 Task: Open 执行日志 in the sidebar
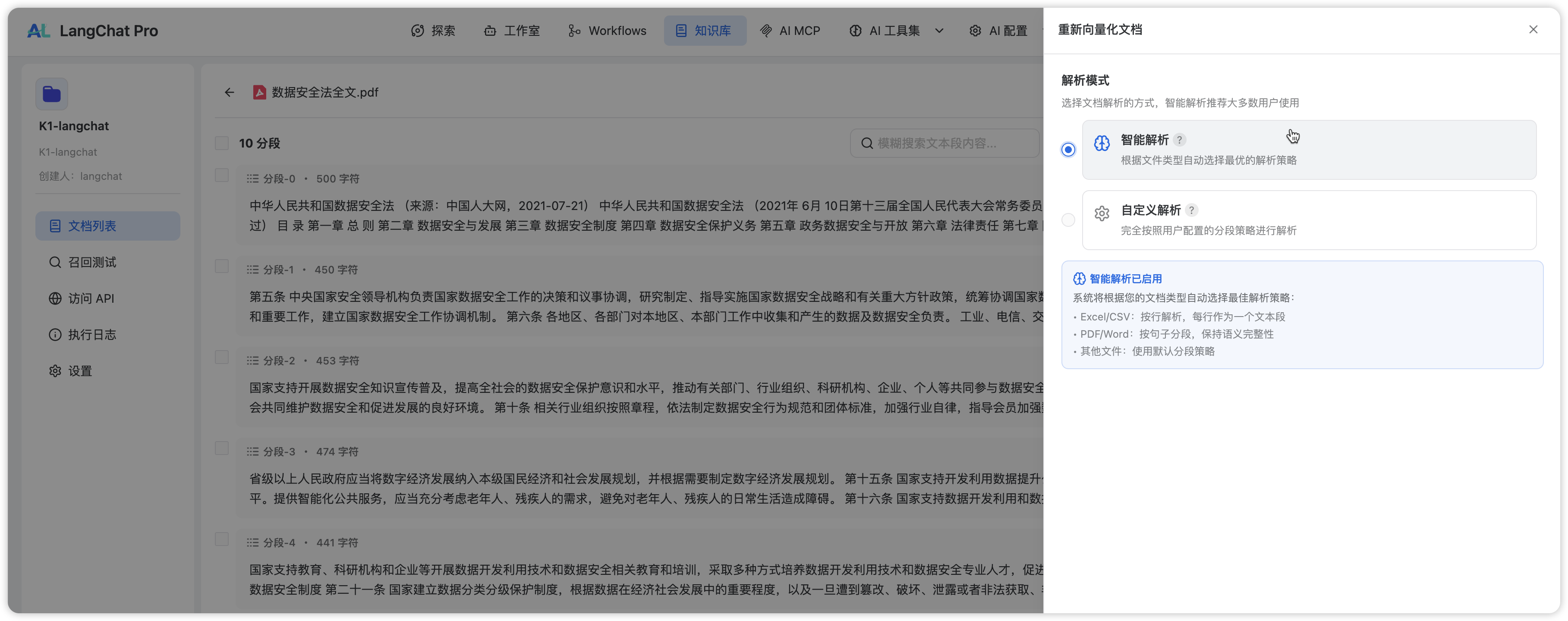[x=91, y=335]
